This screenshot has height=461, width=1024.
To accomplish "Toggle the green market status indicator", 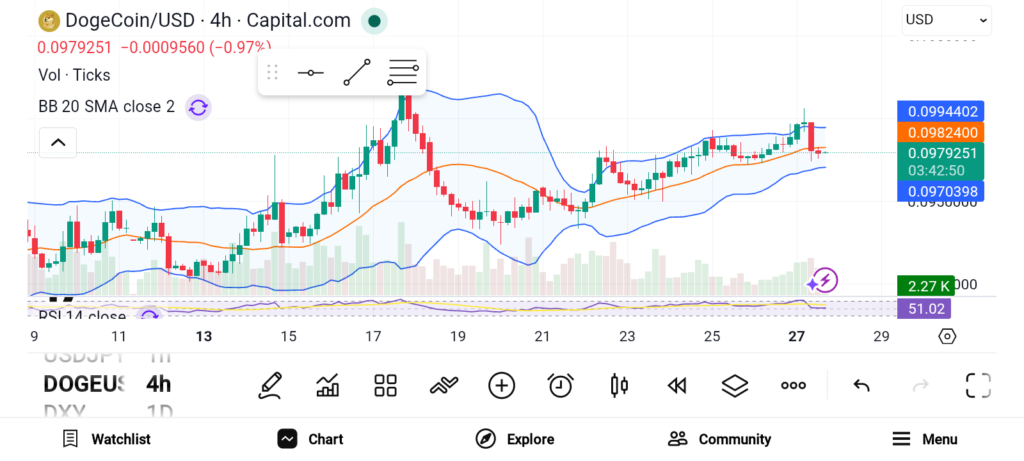I will [x=374, y=20].
